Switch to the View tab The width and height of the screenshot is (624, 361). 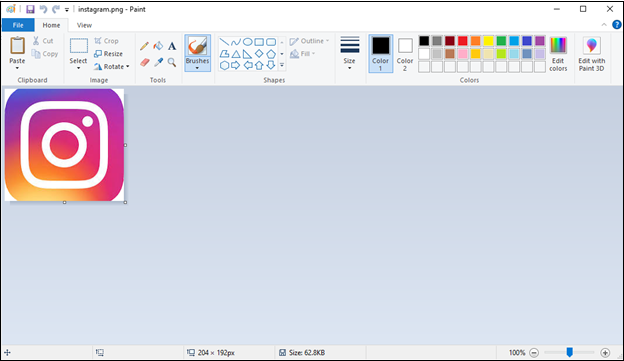[84, 25]
